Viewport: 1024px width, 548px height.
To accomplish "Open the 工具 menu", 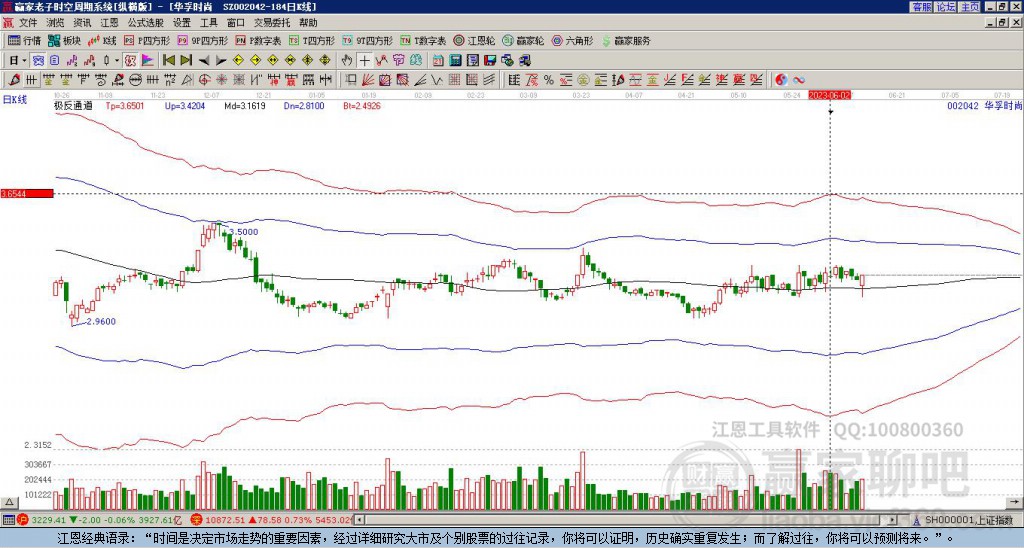I will tap(209, 23).
